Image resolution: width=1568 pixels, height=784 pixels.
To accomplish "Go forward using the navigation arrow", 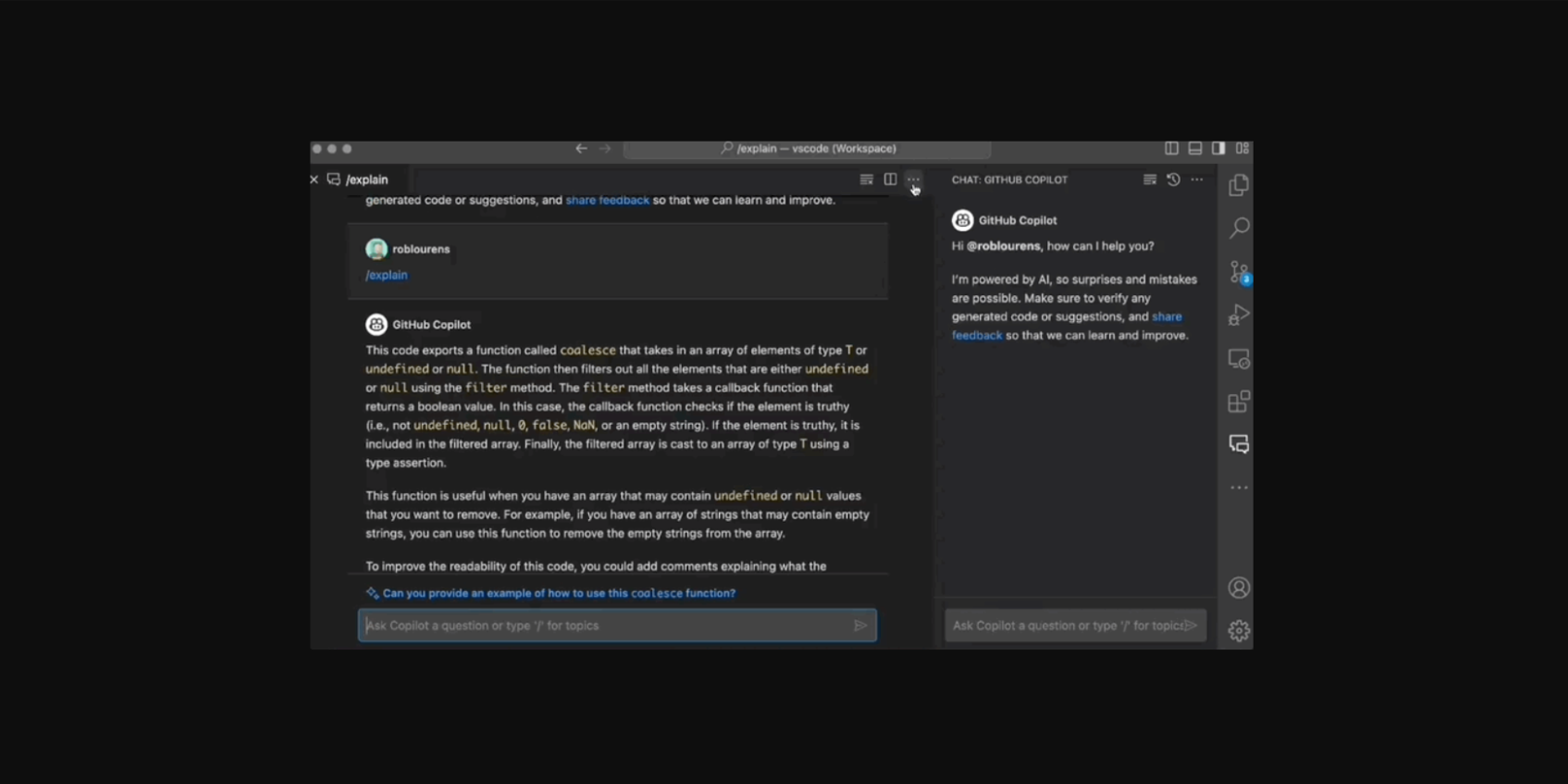I will (605, 148).
